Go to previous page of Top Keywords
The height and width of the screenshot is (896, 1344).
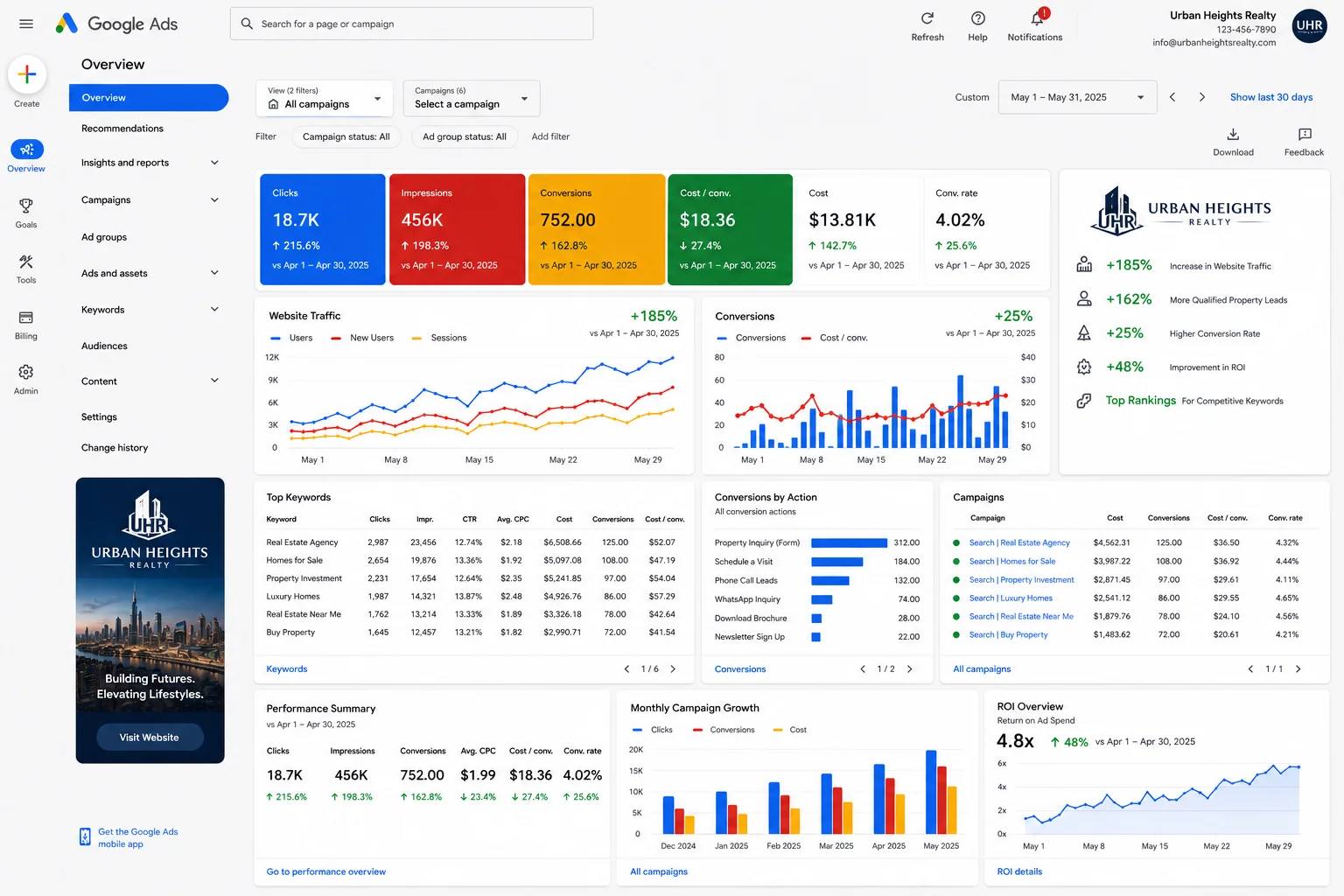[x=626, y=669]
